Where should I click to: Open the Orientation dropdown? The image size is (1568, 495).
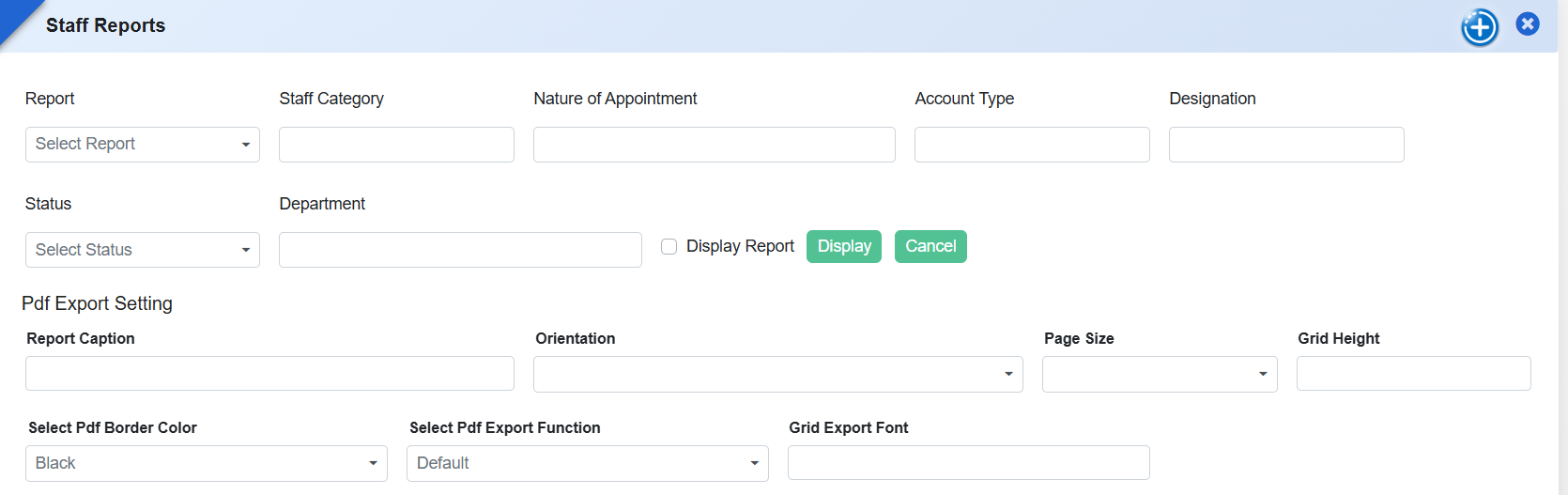pyautogui.click(x=777, y=374)
